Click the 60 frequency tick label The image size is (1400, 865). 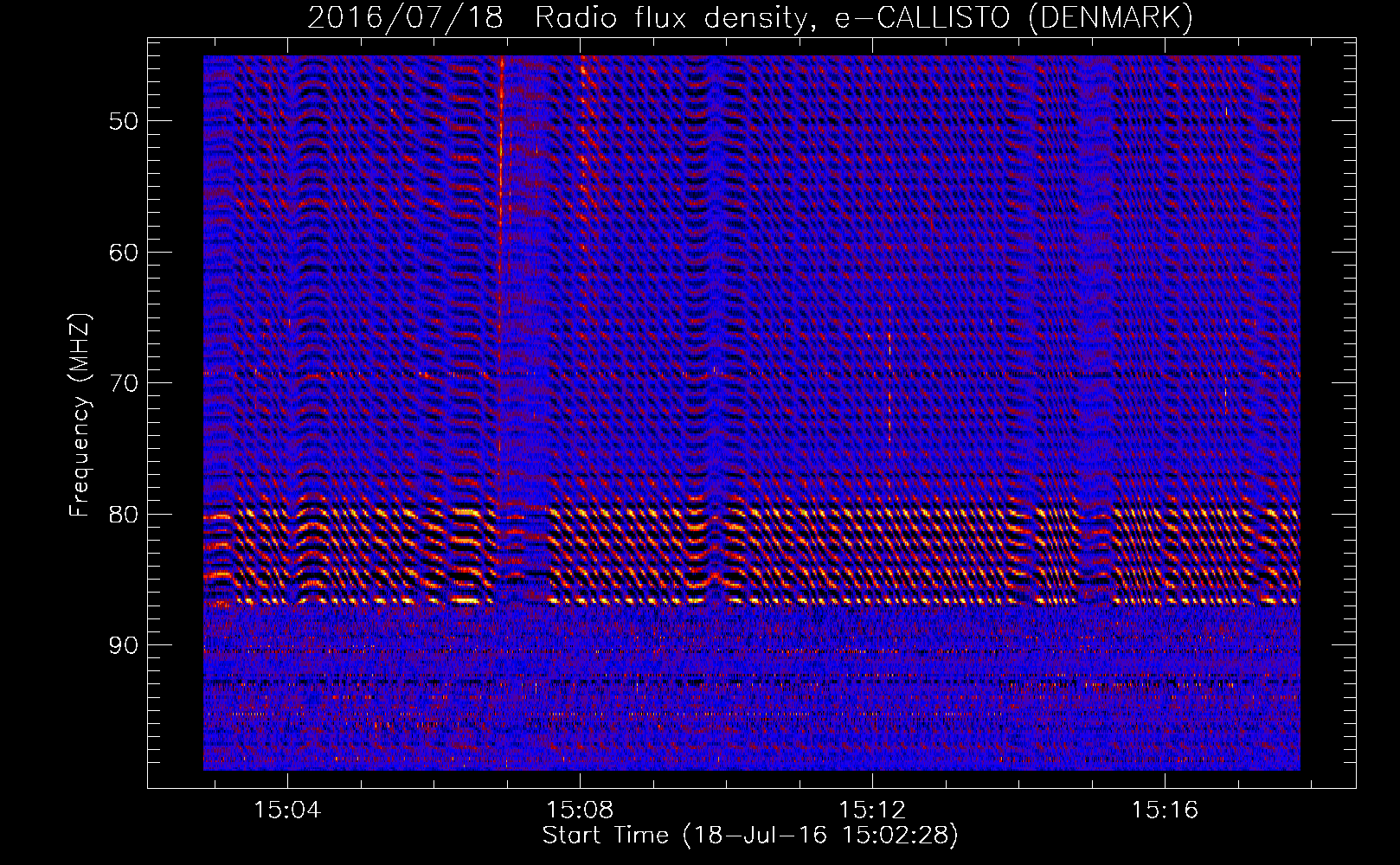pyautogui.click(x=124, y=253)
